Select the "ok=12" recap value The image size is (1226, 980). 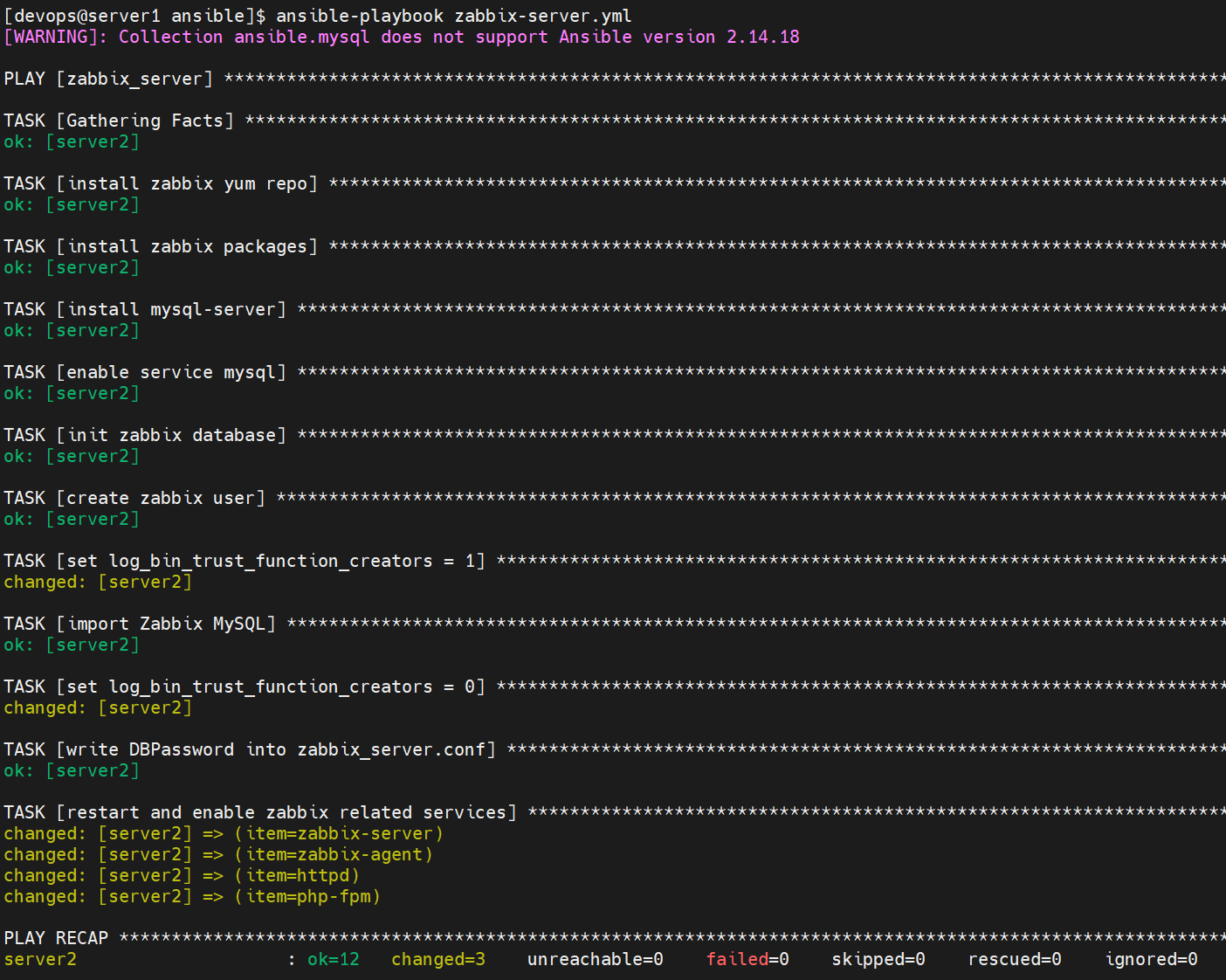tap(334, 959)
